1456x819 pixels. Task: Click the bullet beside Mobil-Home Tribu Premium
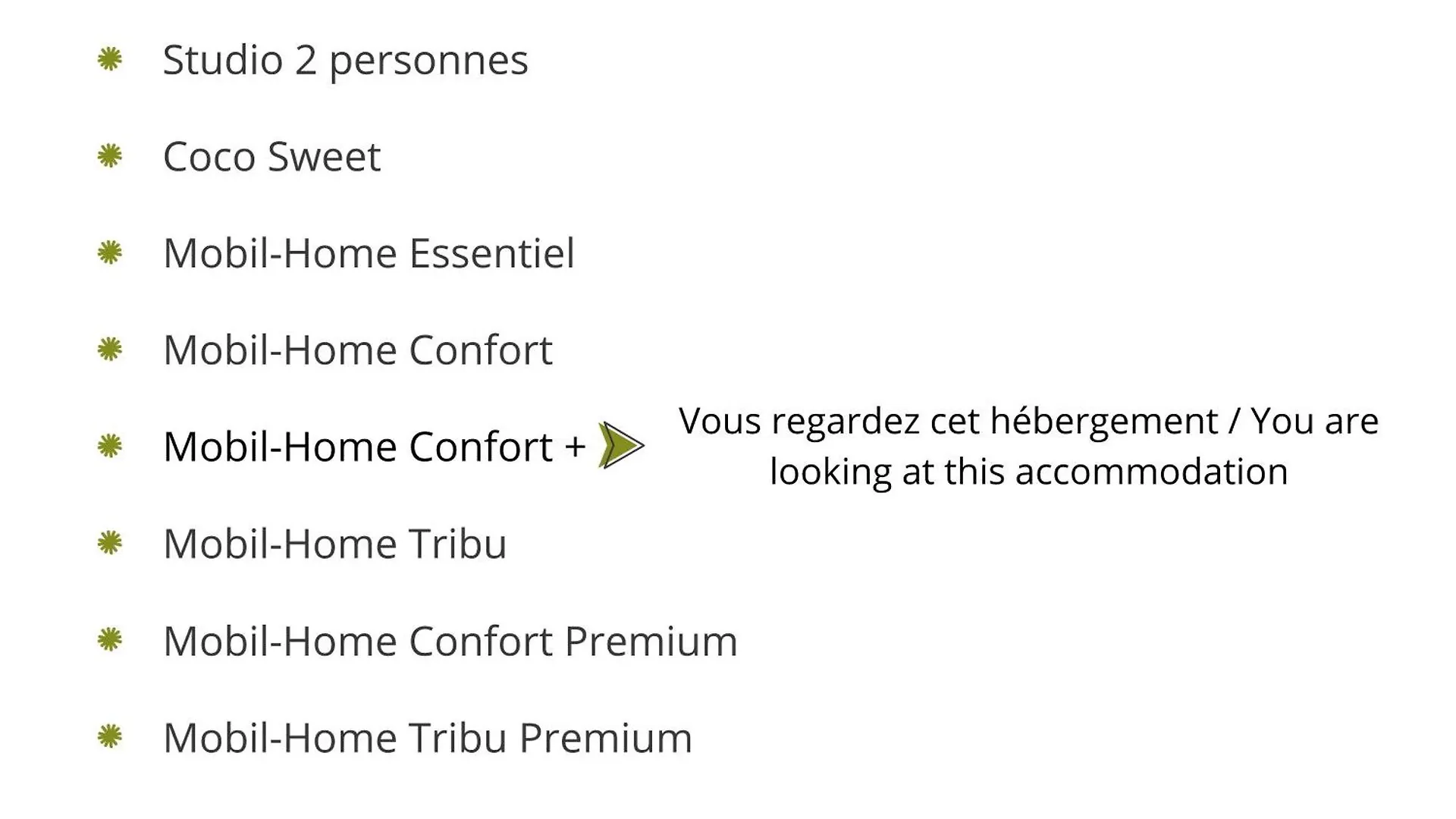click(x=110, y=736)
